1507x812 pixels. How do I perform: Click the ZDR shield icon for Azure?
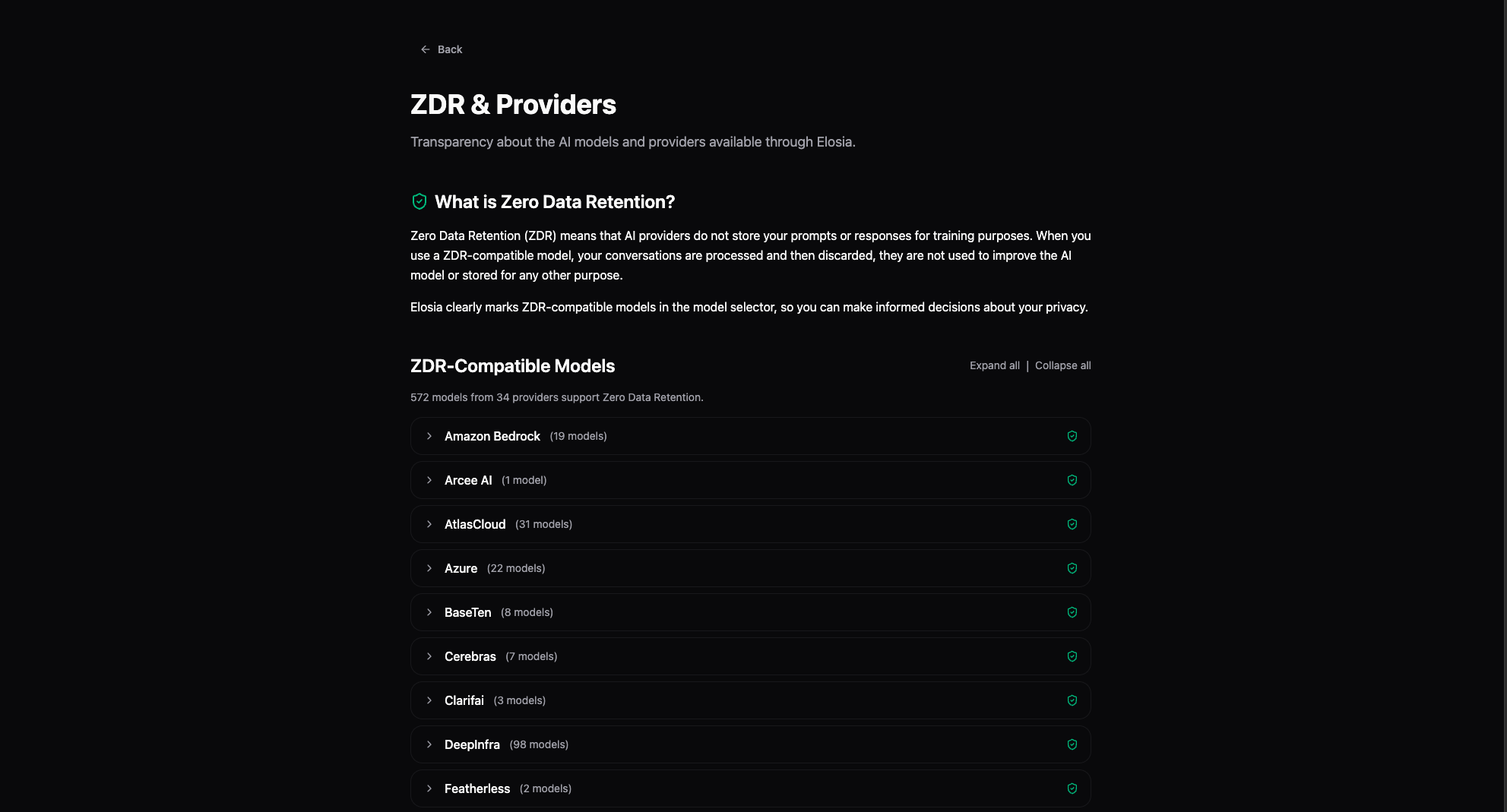click(1072, 568)
